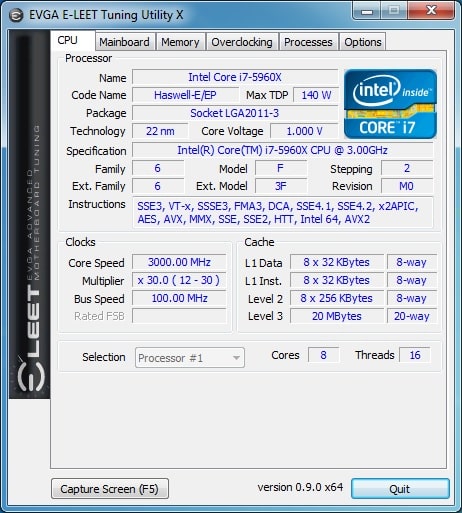
Task: Click the Package value Socket LGA2011-3
Action: pos(235,113)
